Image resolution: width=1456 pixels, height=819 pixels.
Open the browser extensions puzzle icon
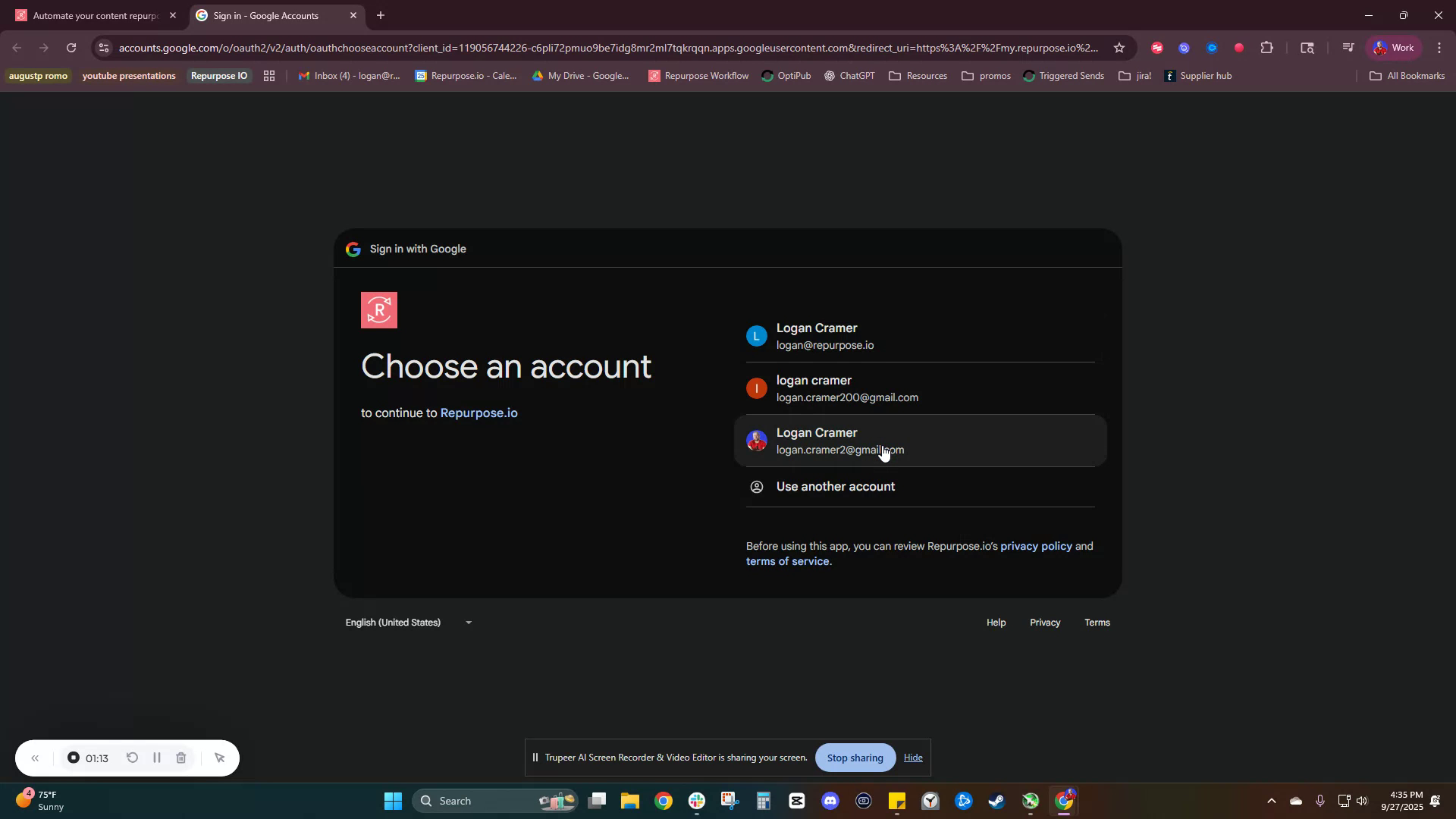1267,47
